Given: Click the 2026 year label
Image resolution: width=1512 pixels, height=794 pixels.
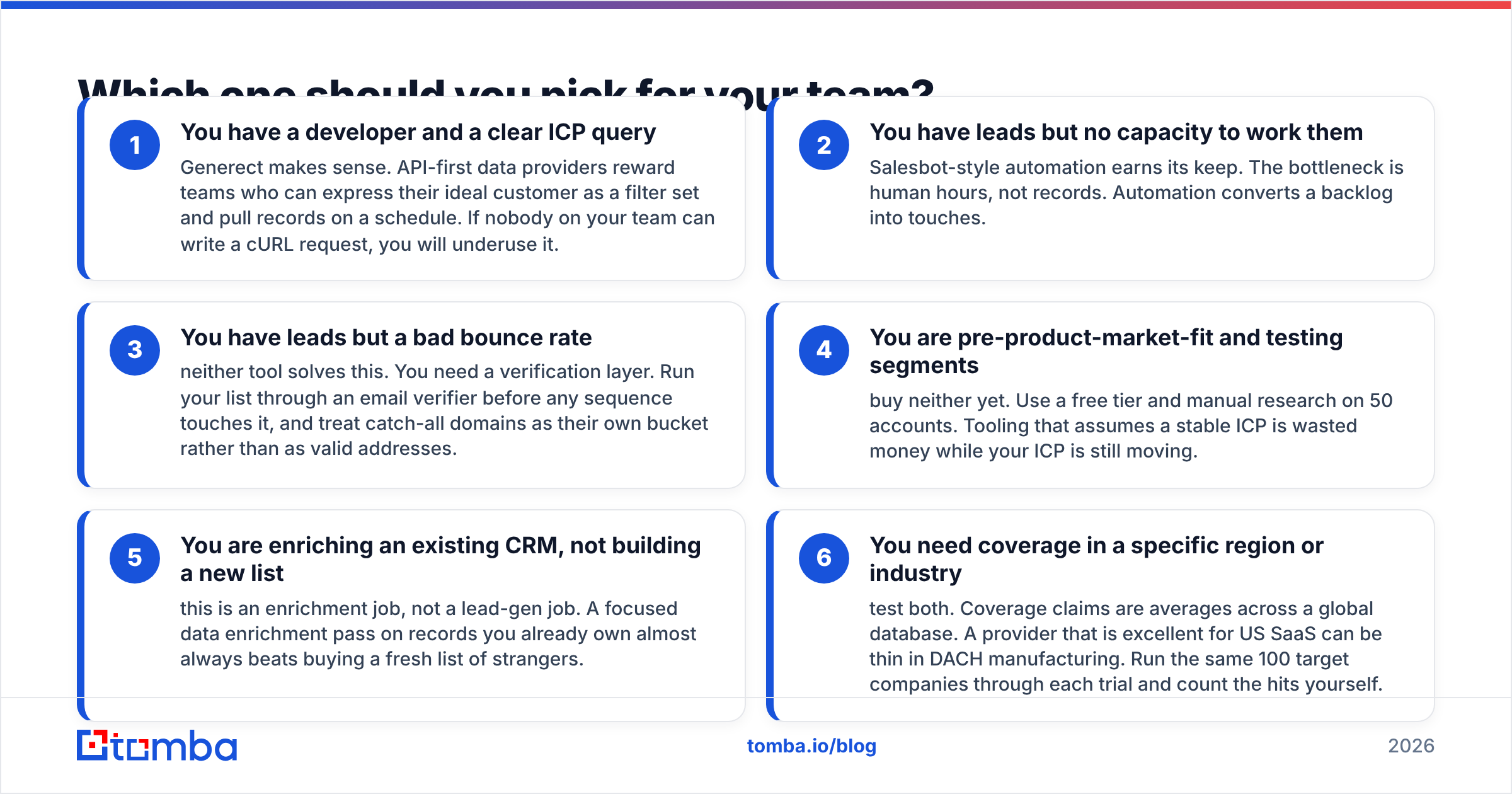Looking at the screenshot, I should [1411, 746].
